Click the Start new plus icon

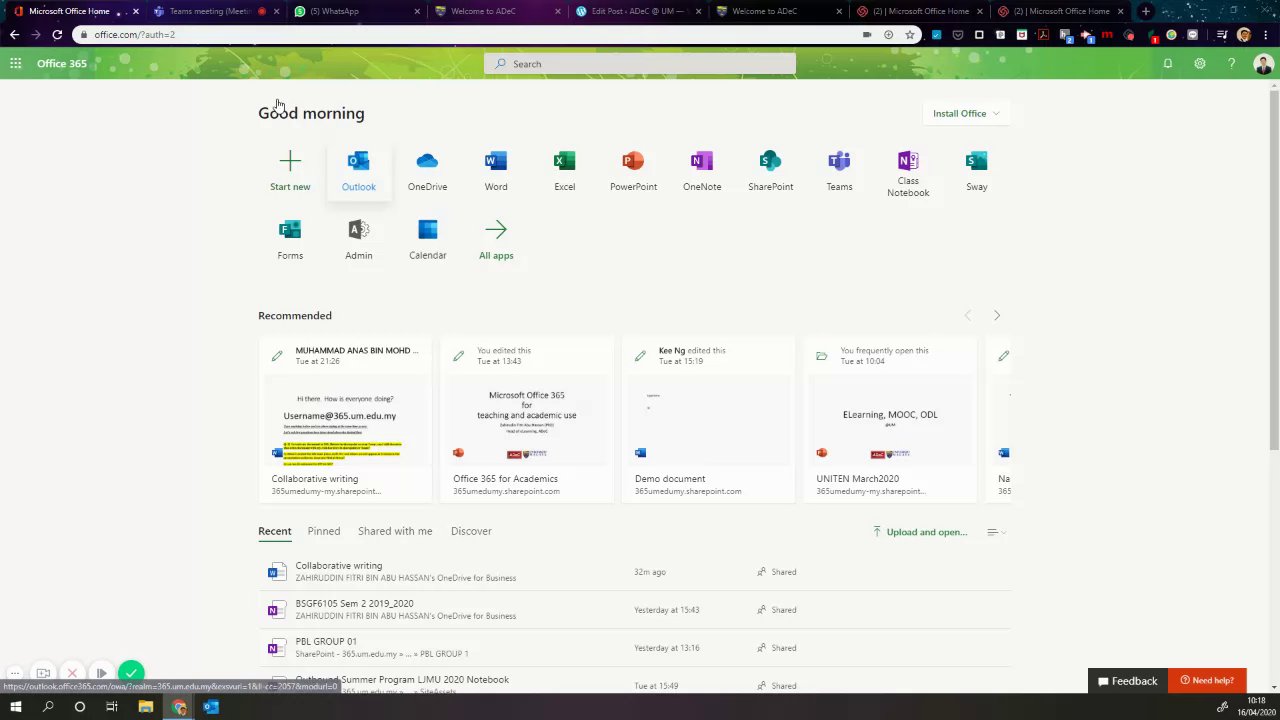click(x=290, y=161)
